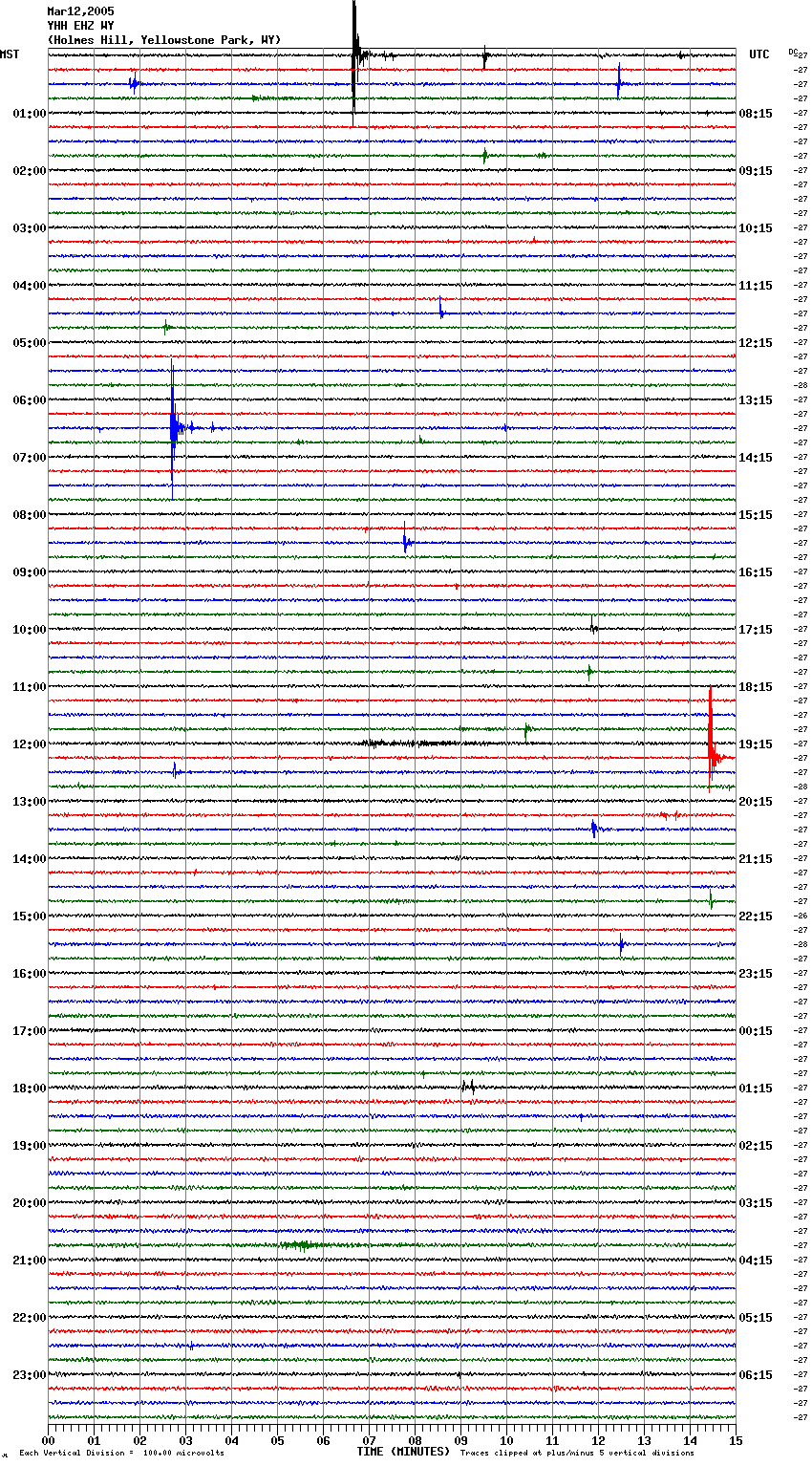
Task: Select the 19:00 MST time label
Action: tap(29, 1146)
